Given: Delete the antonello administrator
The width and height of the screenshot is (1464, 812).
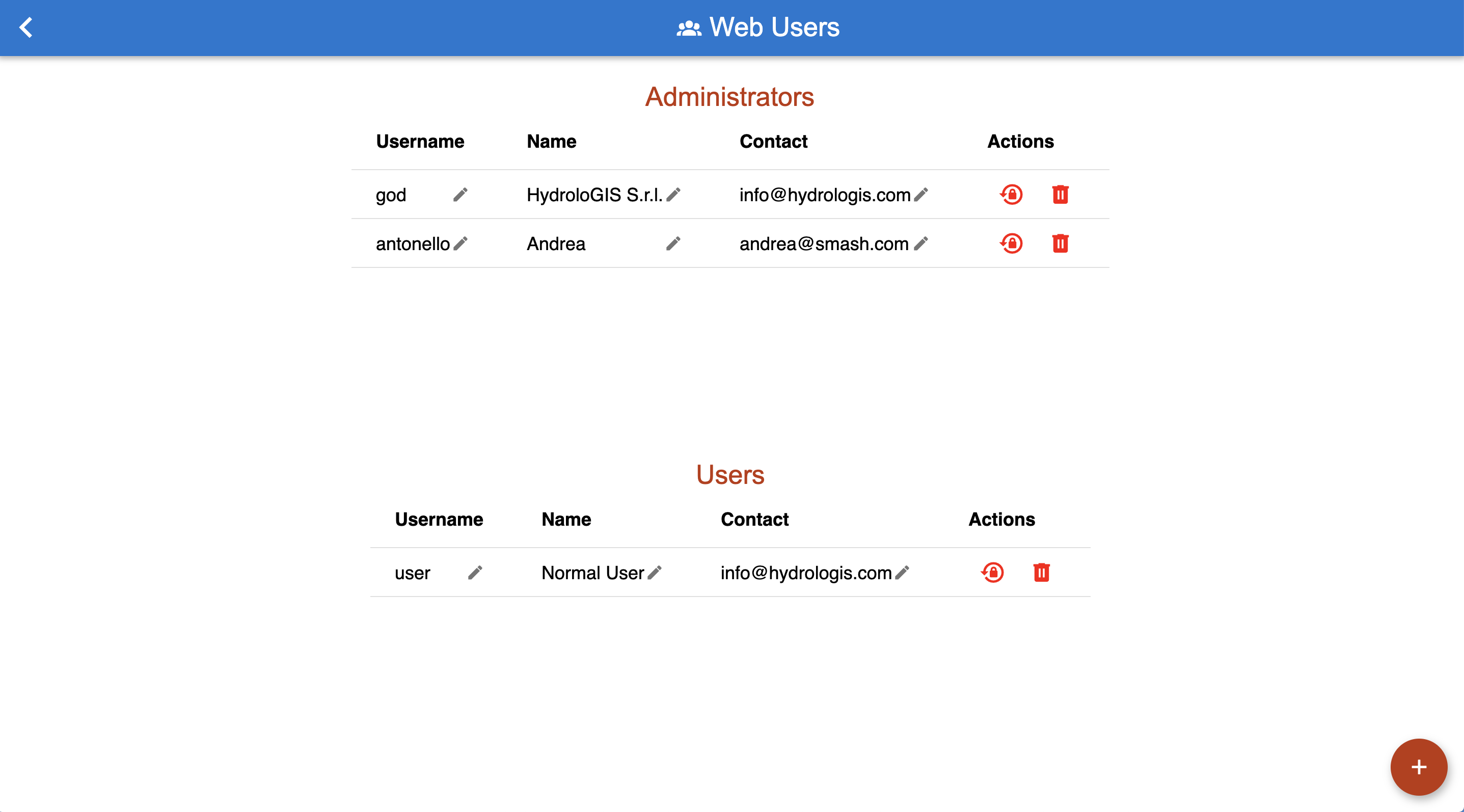Looking at the screenshot, I should (x=1060, y=244).
